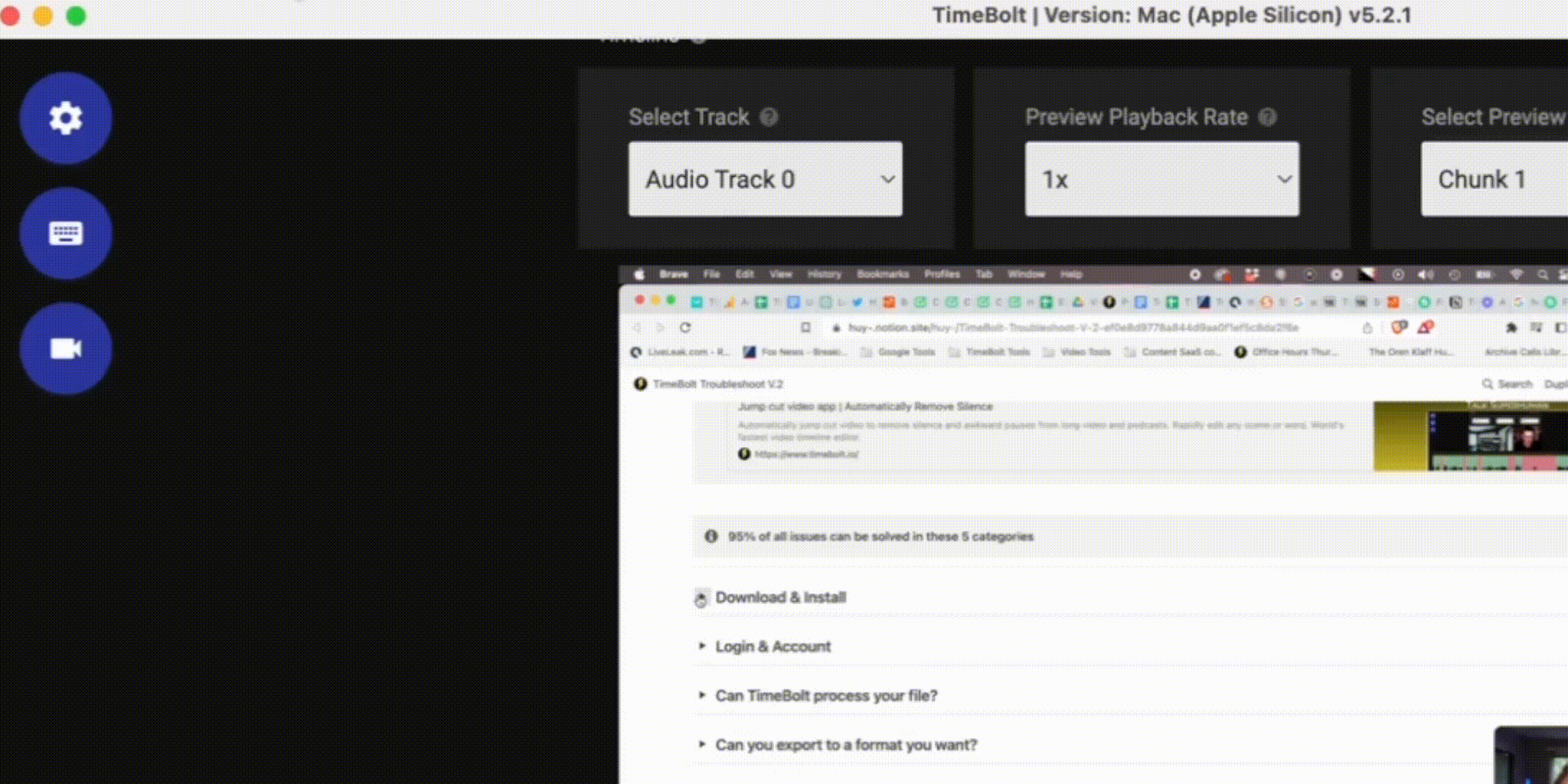Image resolution: width=1568 pixels, height=784 pixels.
Task: Click the Brave Rewards triangle icon
Action: [x=1425, y=327]
